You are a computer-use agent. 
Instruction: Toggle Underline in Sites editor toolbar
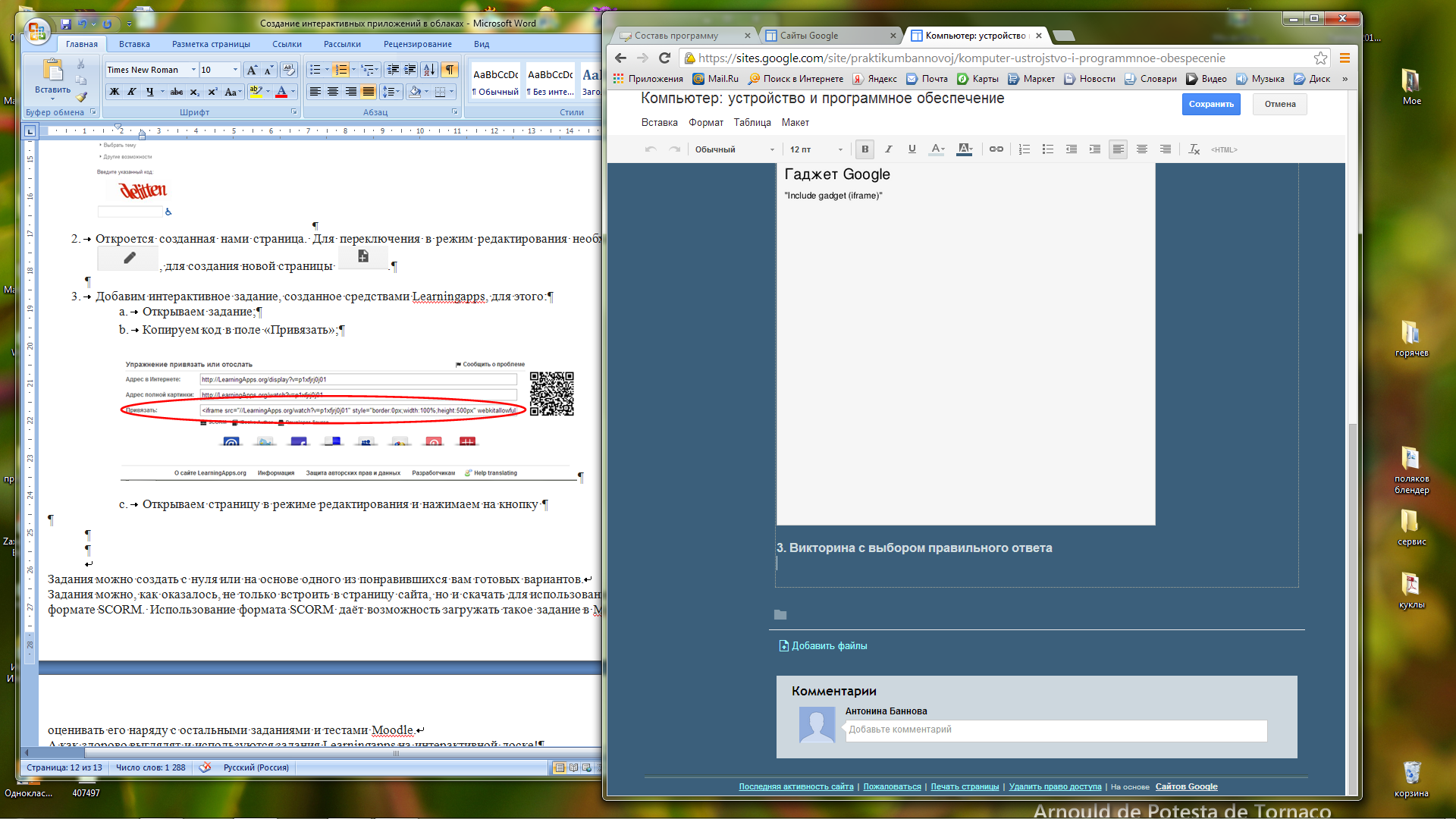[912, 149]
